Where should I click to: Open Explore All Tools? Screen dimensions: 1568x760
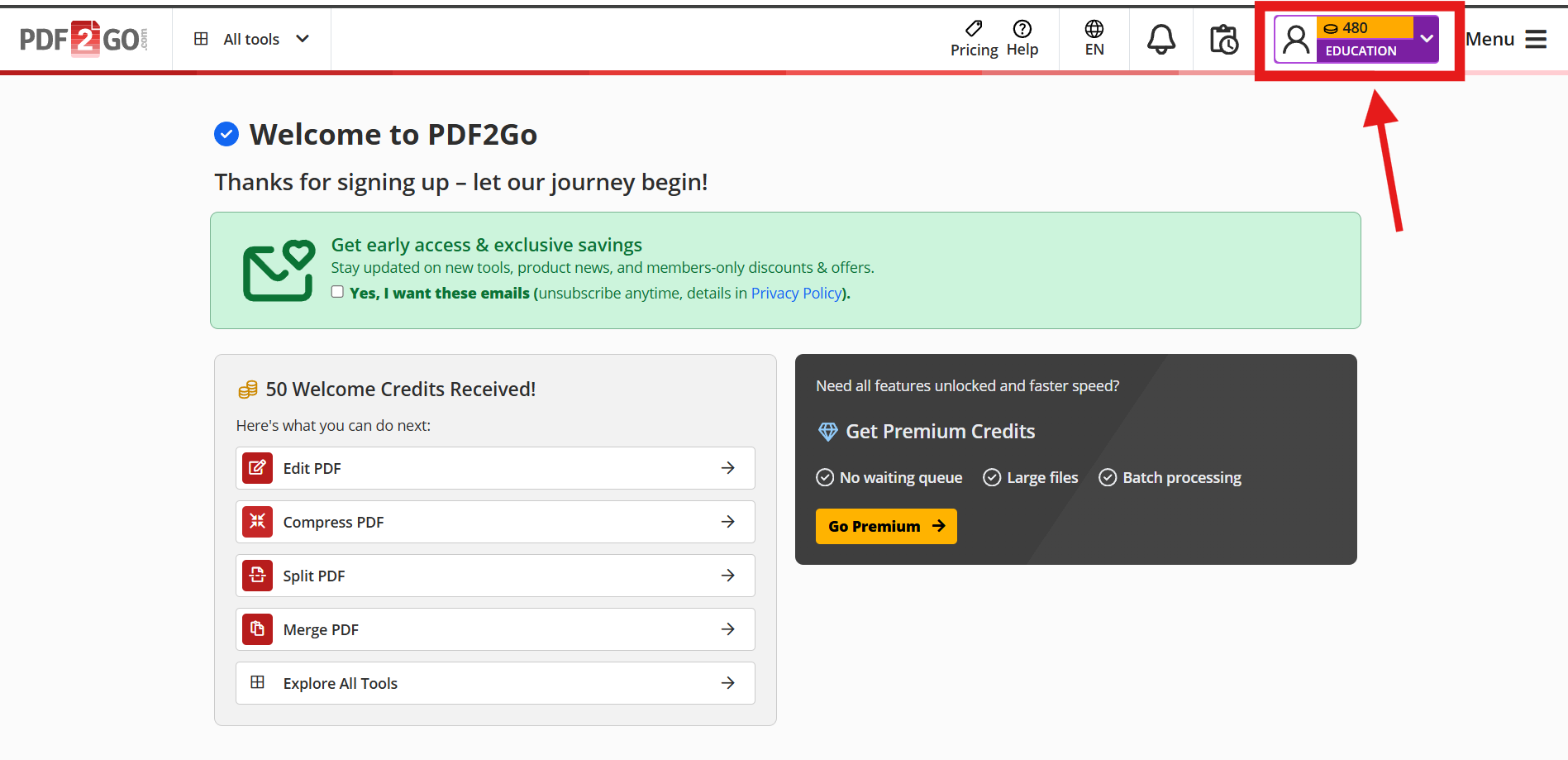point(495,683)
